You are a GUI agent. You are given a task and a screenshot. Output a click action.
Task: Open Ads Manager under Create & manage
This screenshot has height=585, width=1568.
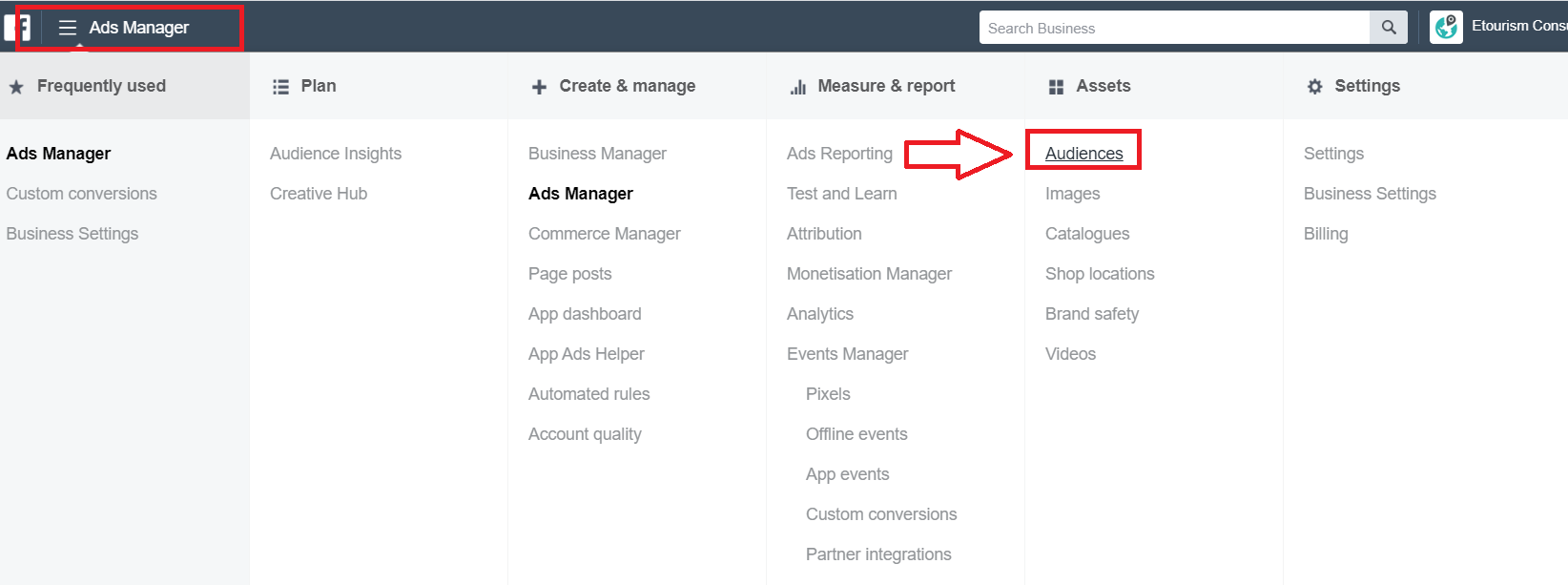[x=581, y=194]
